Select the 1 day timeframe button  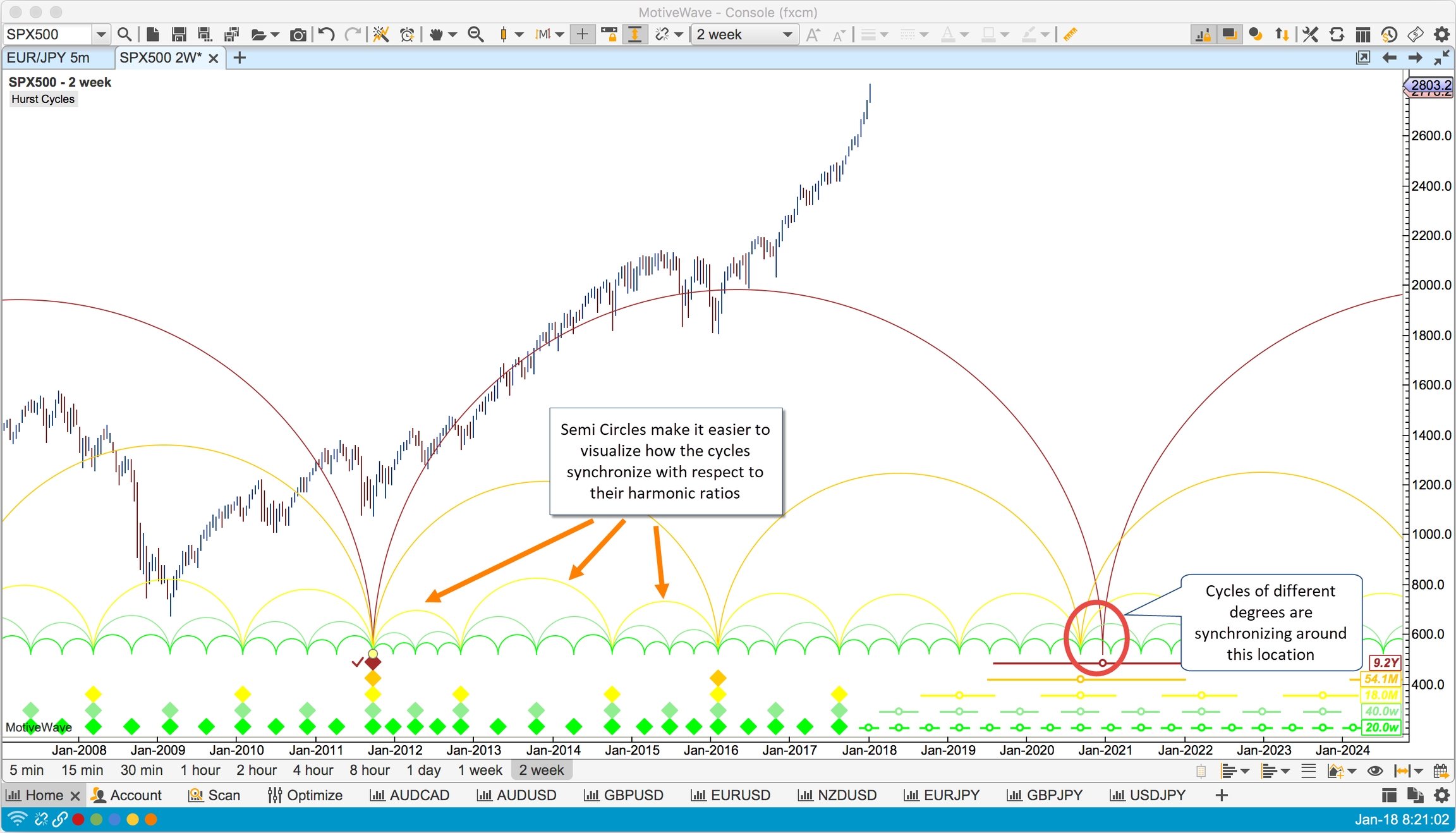pos(423,770)
